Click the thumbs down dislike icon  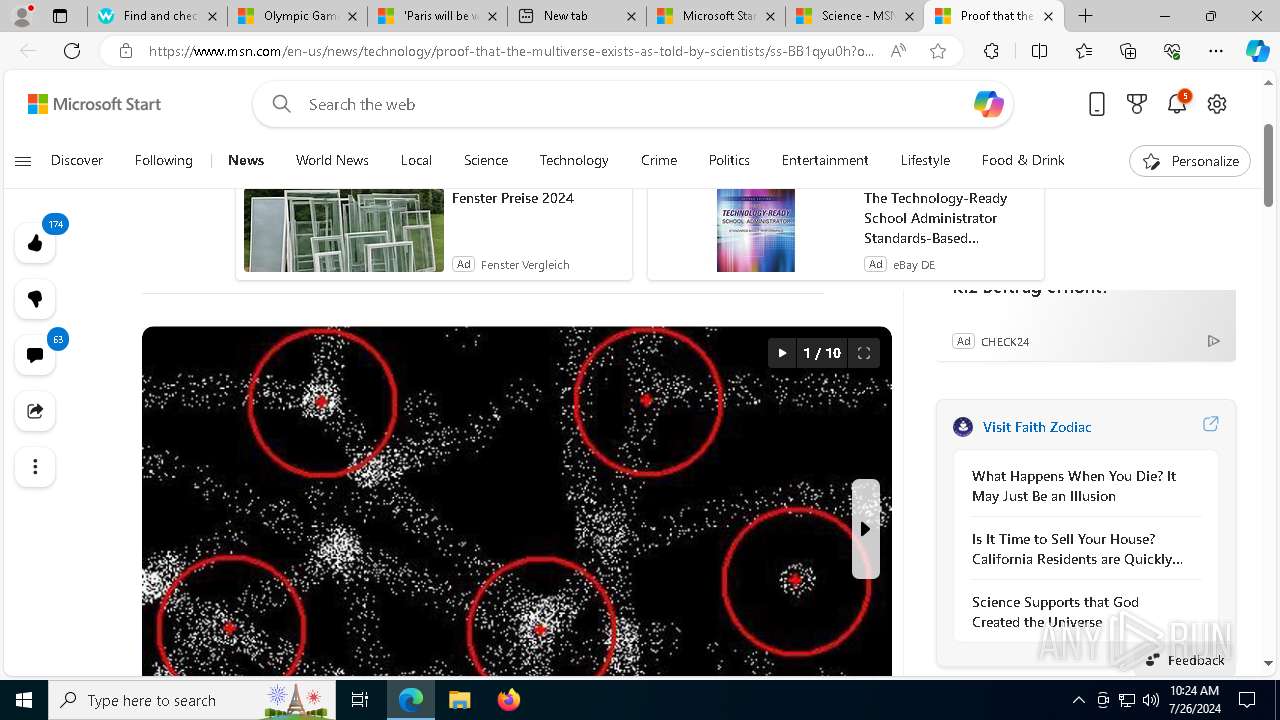pos(35,299)
